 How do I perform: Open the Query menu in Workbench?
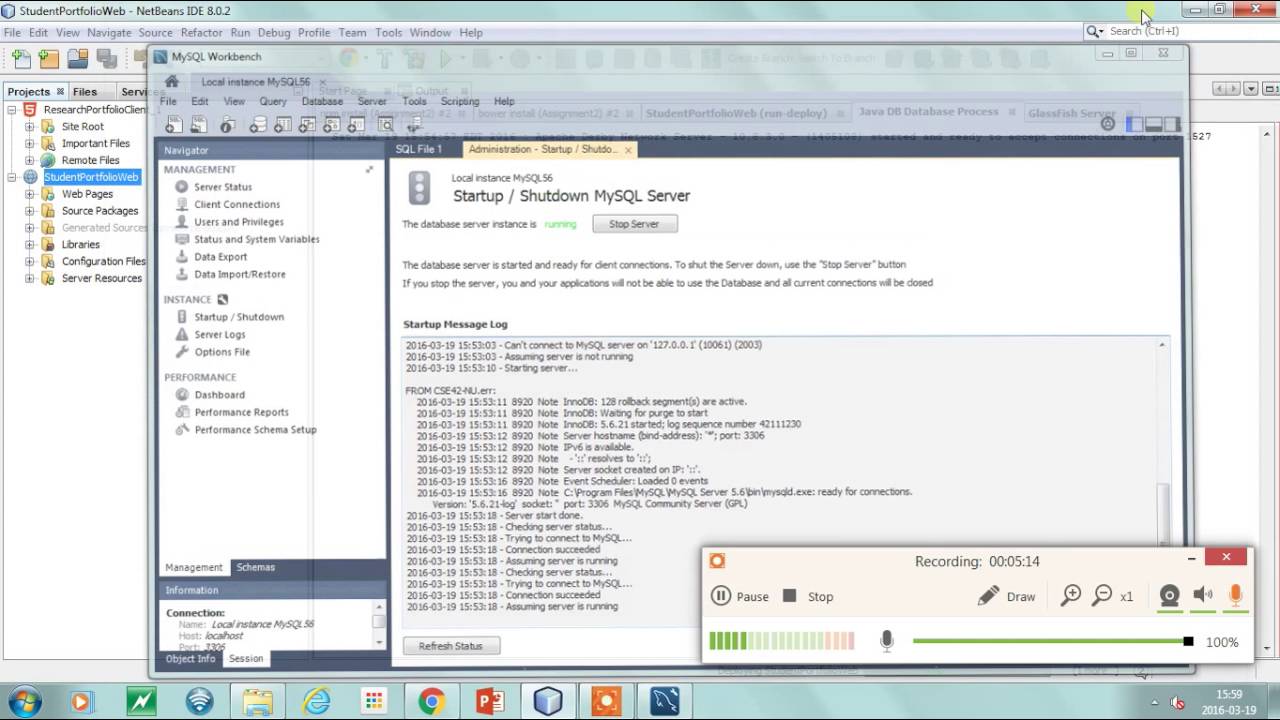pyautogui.click(x=273, y=101)
